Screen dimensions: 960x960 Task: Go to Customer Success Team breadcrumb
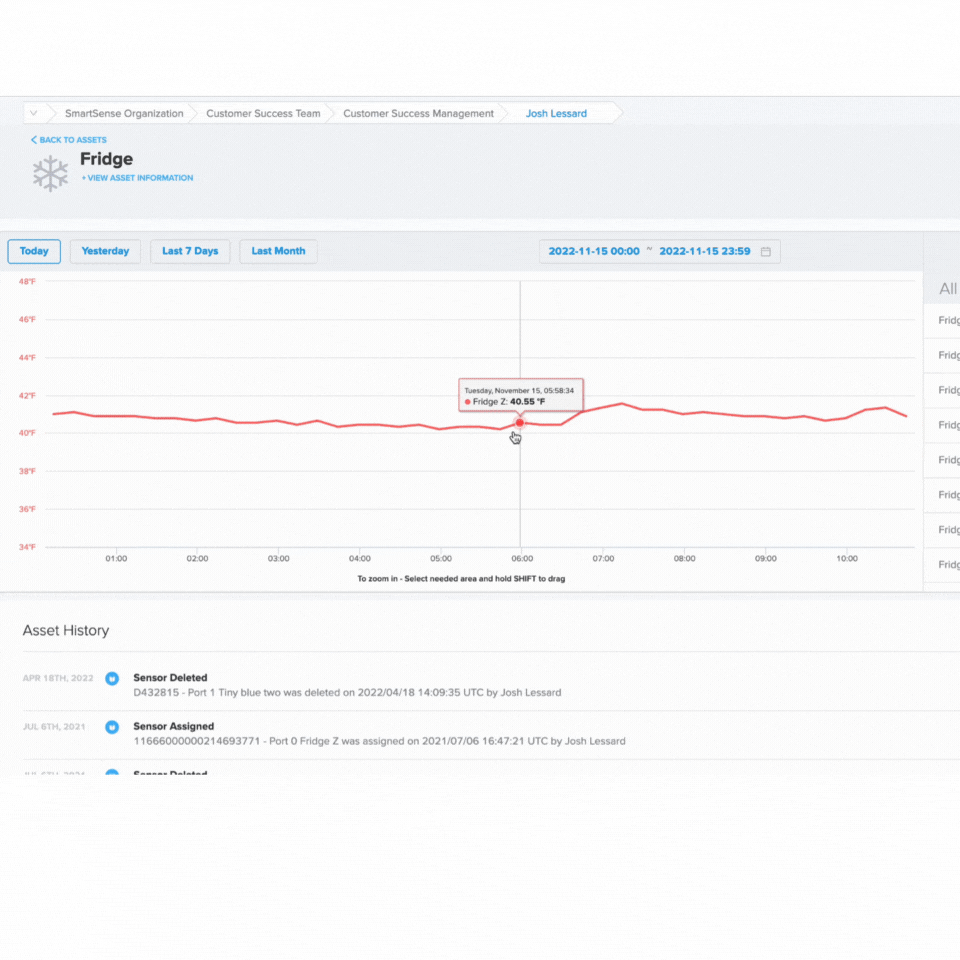(263, 113)
